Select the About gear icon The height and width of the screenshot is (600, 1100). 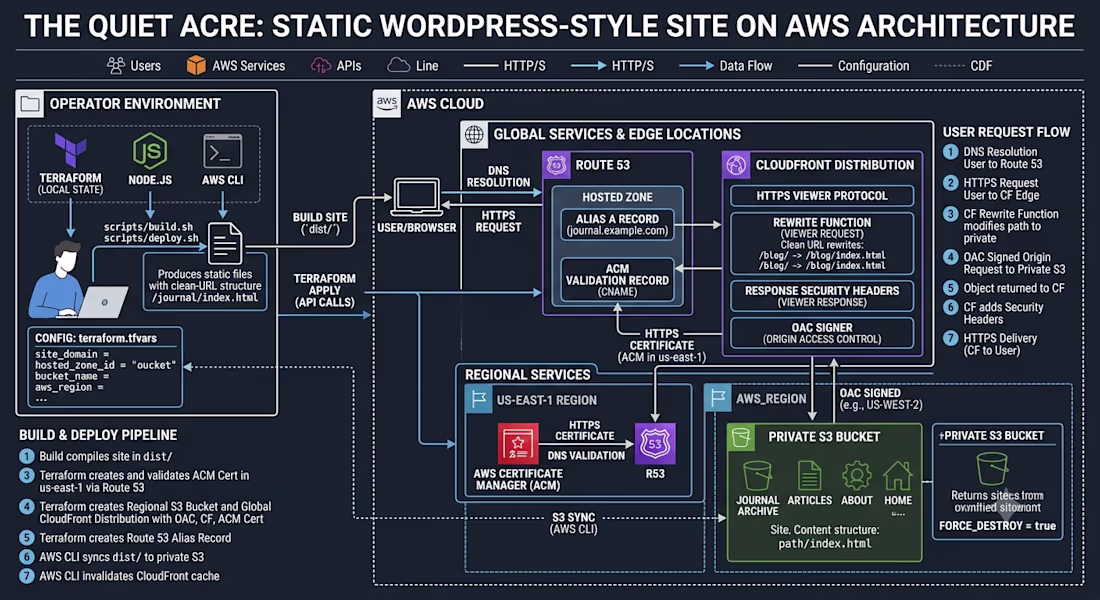coord(857,476)
